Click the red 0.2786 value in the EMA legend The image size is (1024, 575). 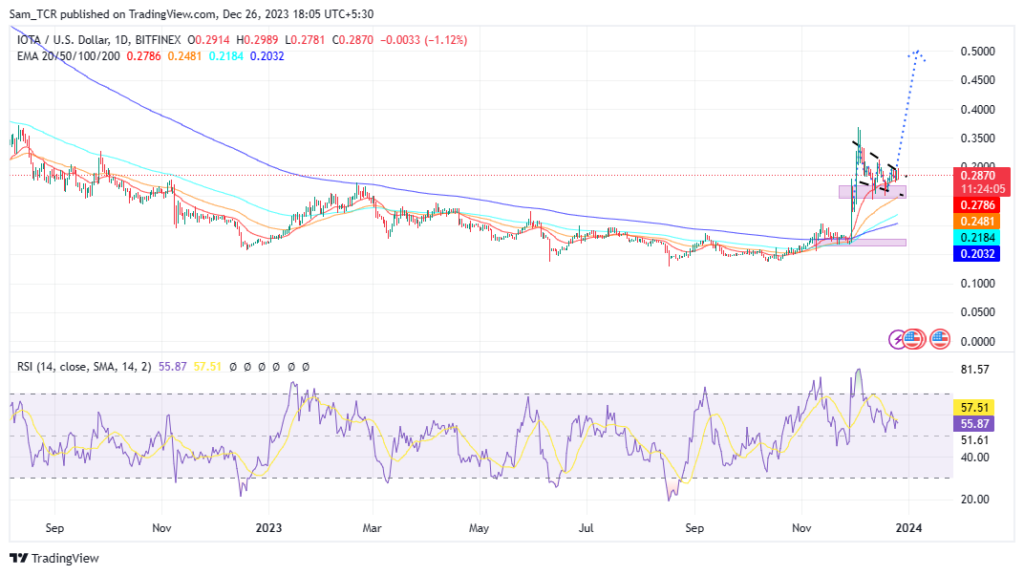tap(144, 56)
